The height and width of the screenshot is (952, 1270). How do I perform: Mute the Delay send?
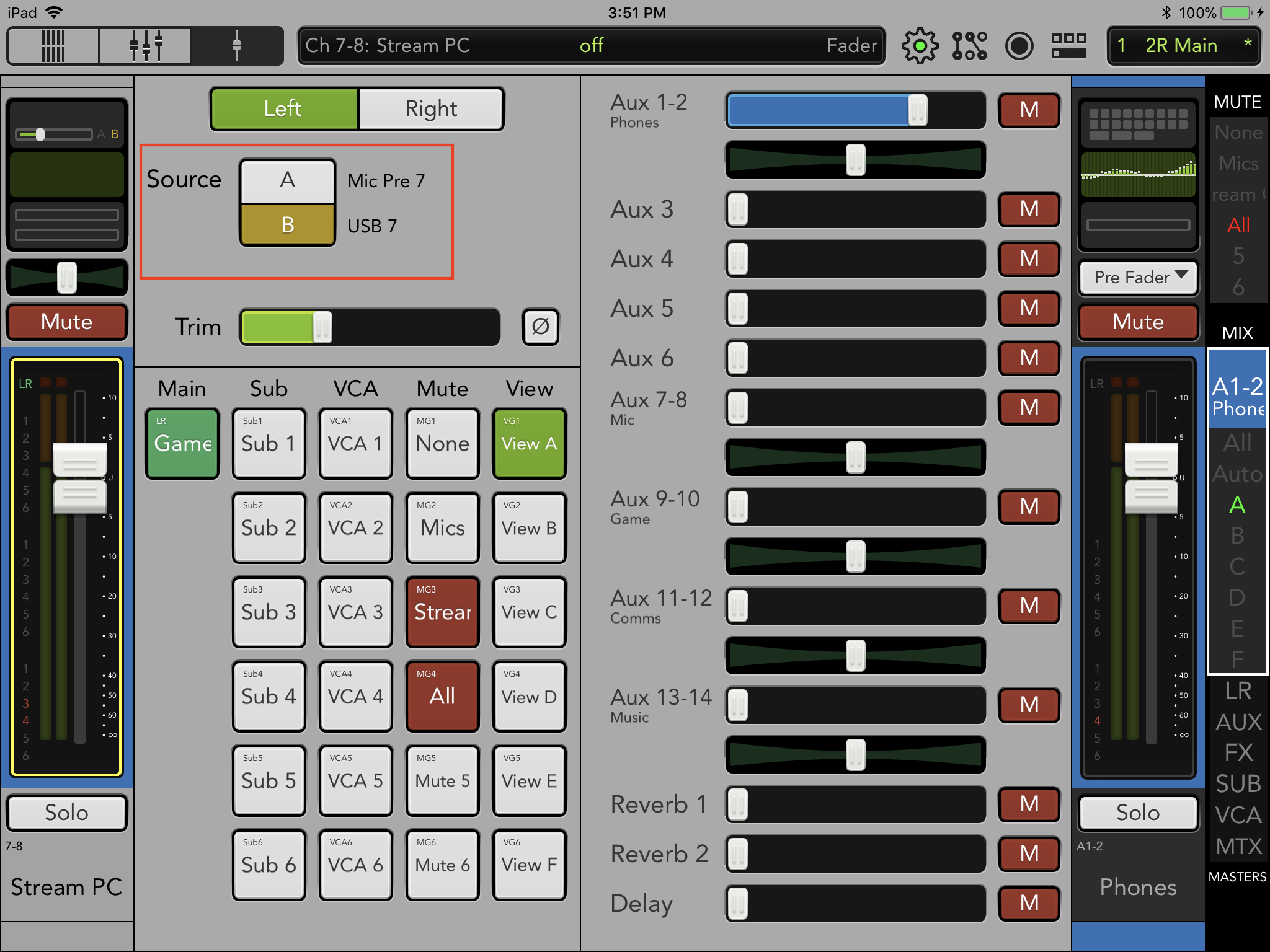(1029, 904)
